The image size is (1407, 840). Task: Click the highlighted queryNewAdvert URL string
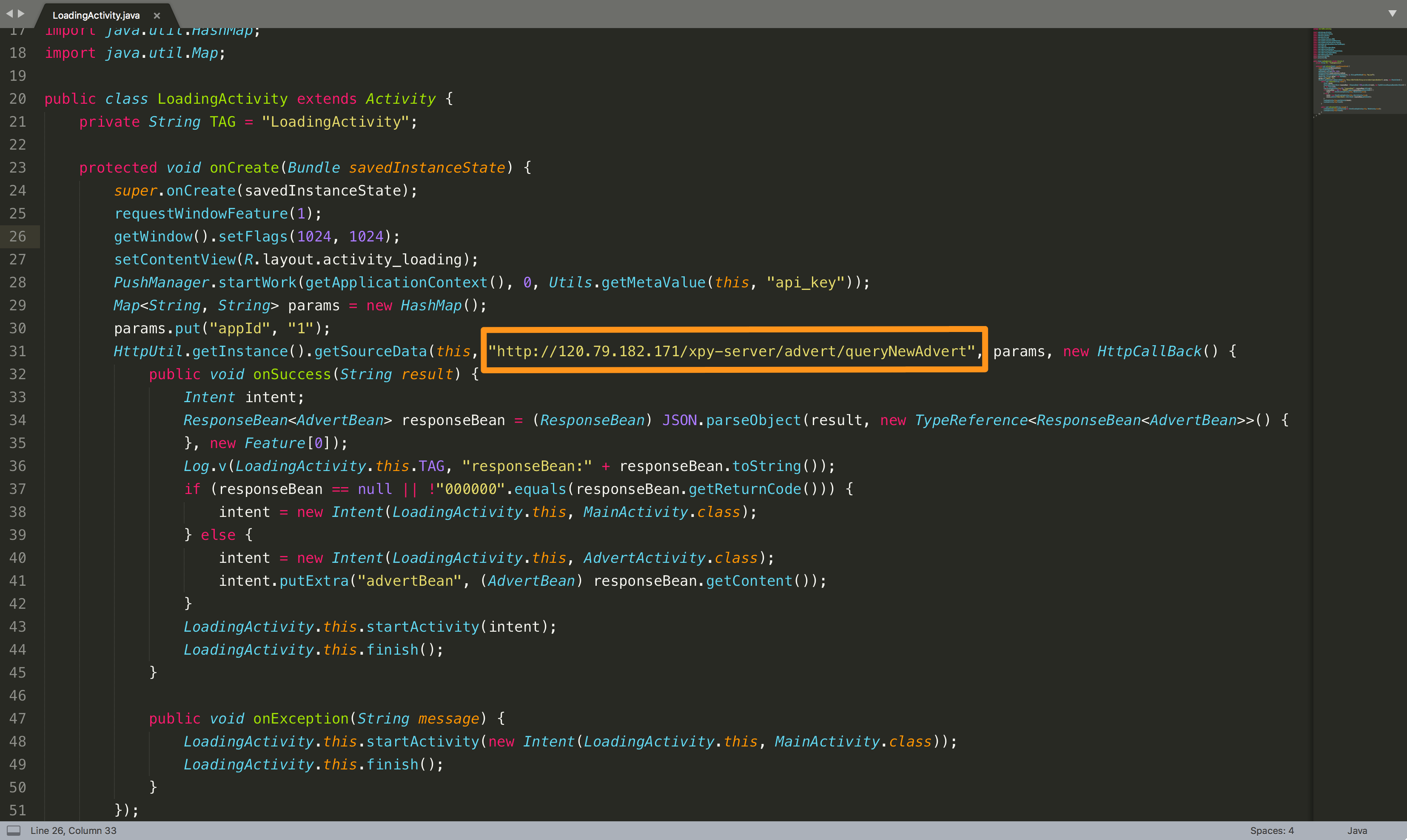732,352
